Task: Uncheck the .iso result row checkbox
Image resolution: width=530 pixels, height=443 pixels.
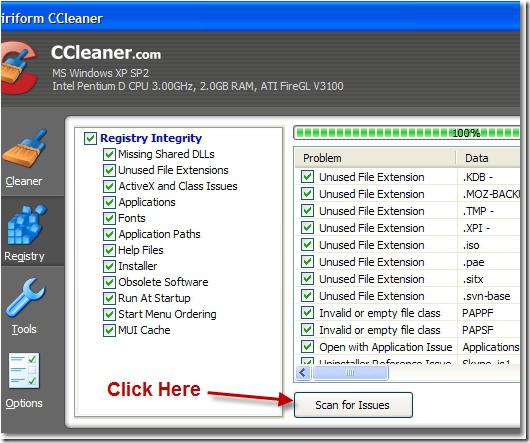Action: (307, 245)
